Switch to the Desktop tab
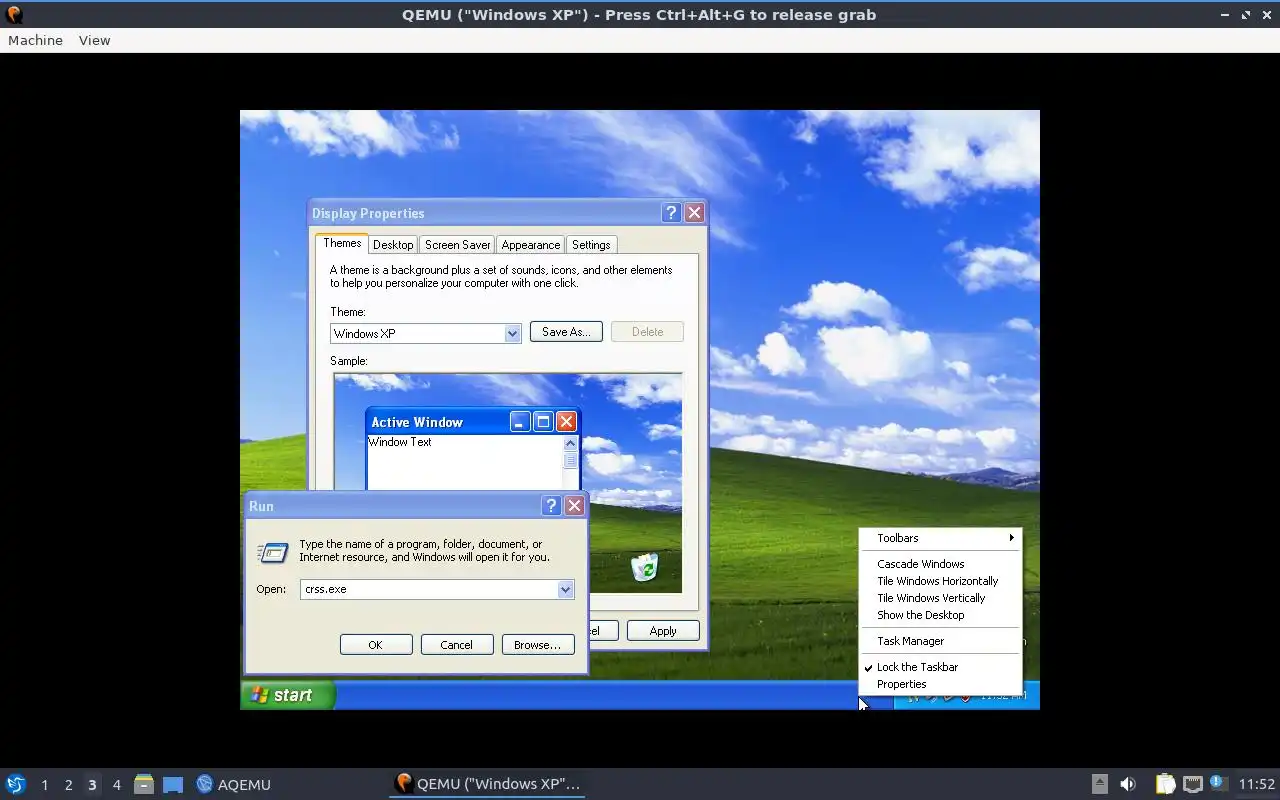The width and height of the screenshot is (1280, 800). [x=393, y=245]
